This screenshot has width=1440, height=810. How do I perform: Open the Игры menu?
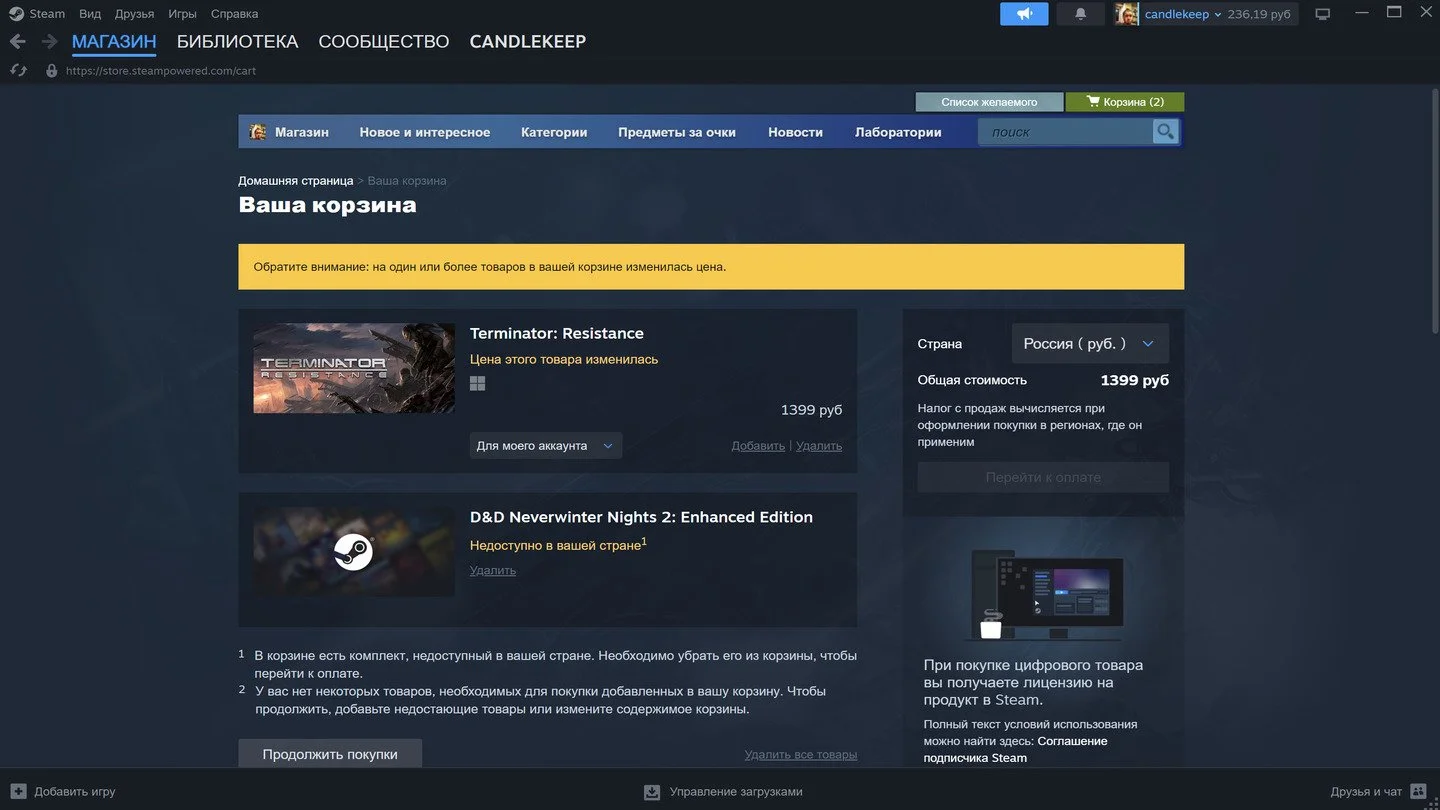(182, 14)
